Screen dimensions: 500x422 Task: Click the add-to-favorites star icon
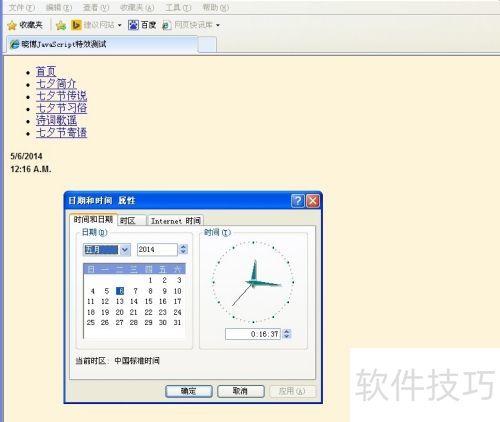[61, 25]
